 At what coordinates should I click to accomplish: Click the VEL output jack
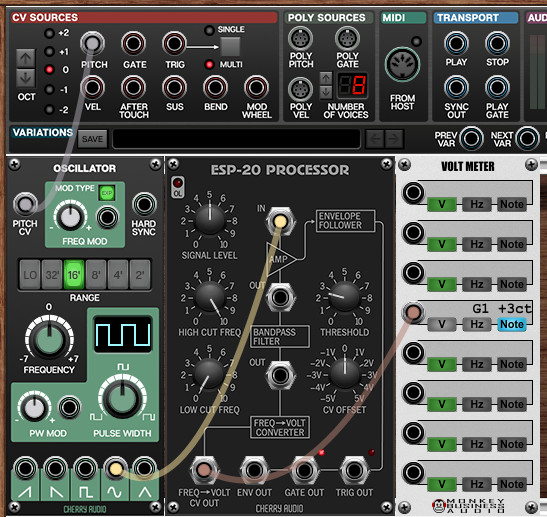[92, 88]
